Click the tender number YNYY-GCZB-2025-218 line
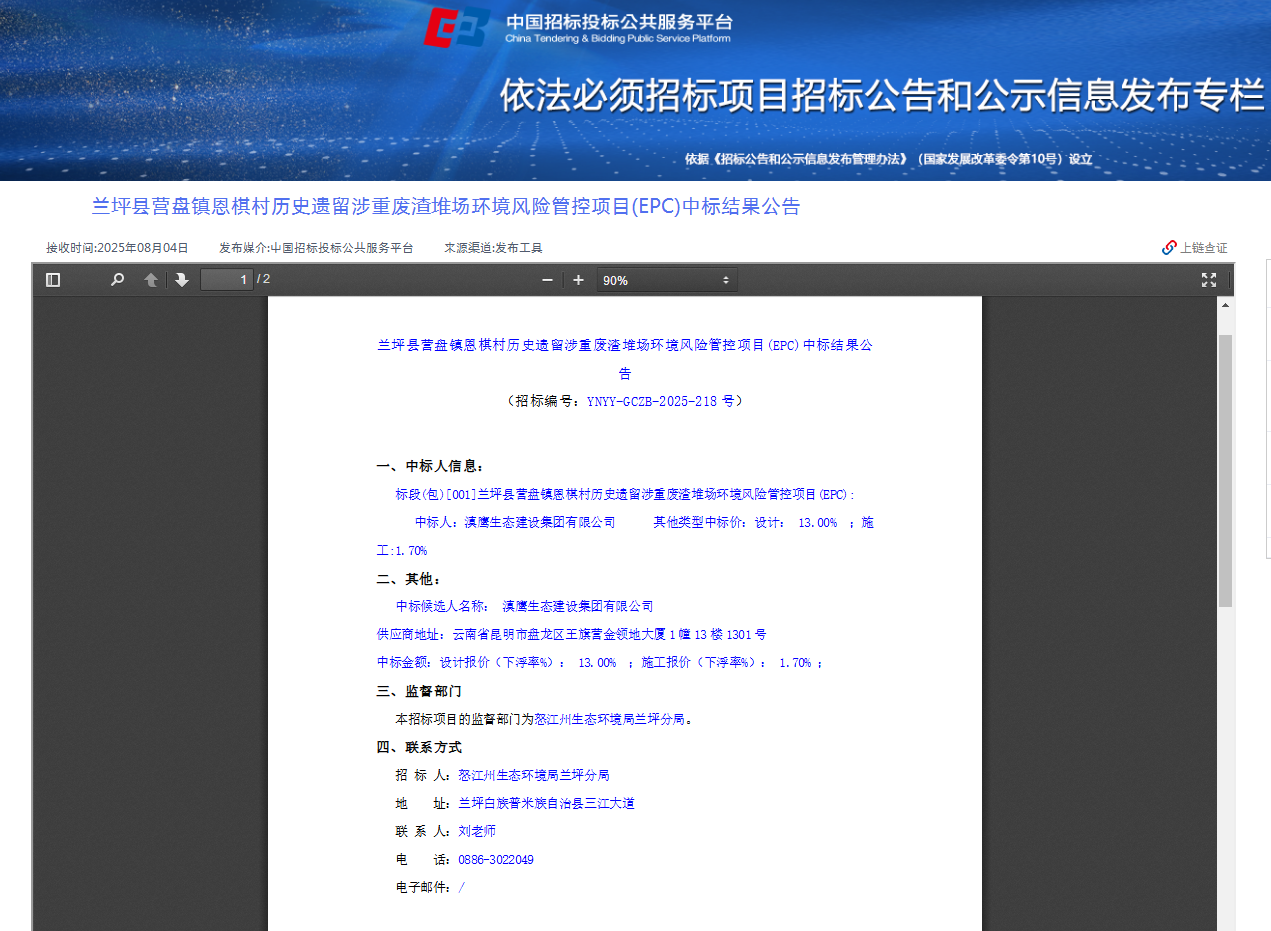The height and width of the screenshot is (931, 1271). (625, 401)
